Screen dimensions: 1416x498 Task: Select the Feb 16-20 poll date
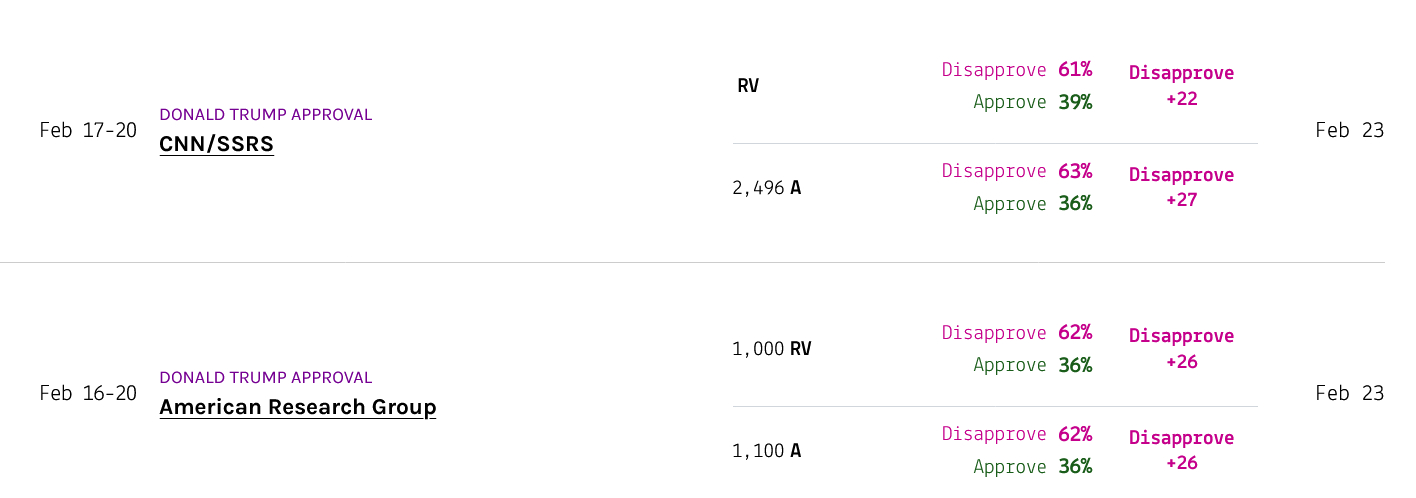coord(88,393)
